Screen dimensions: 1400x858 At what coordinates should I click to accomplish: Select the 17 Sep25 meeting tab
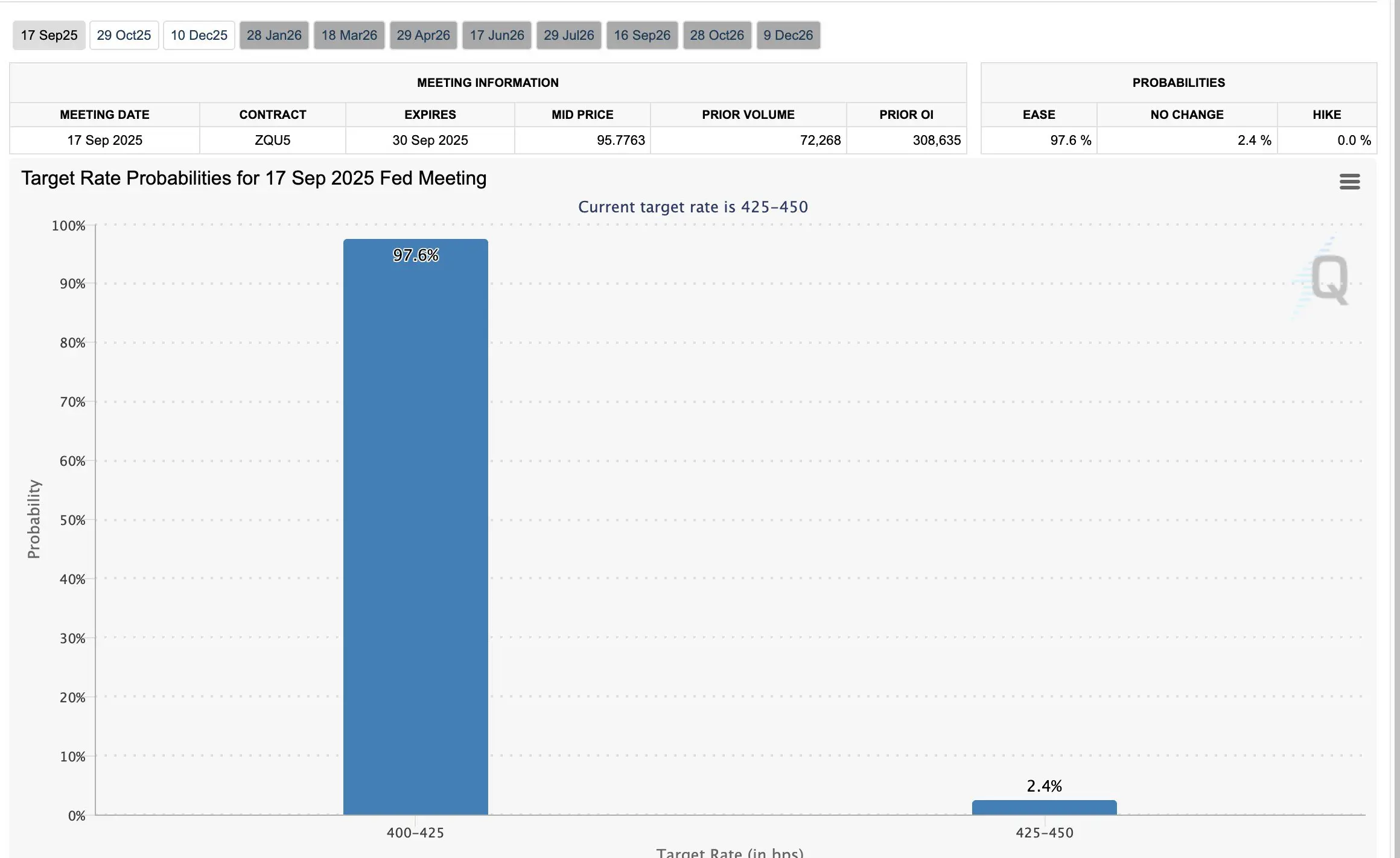[49, 35]
